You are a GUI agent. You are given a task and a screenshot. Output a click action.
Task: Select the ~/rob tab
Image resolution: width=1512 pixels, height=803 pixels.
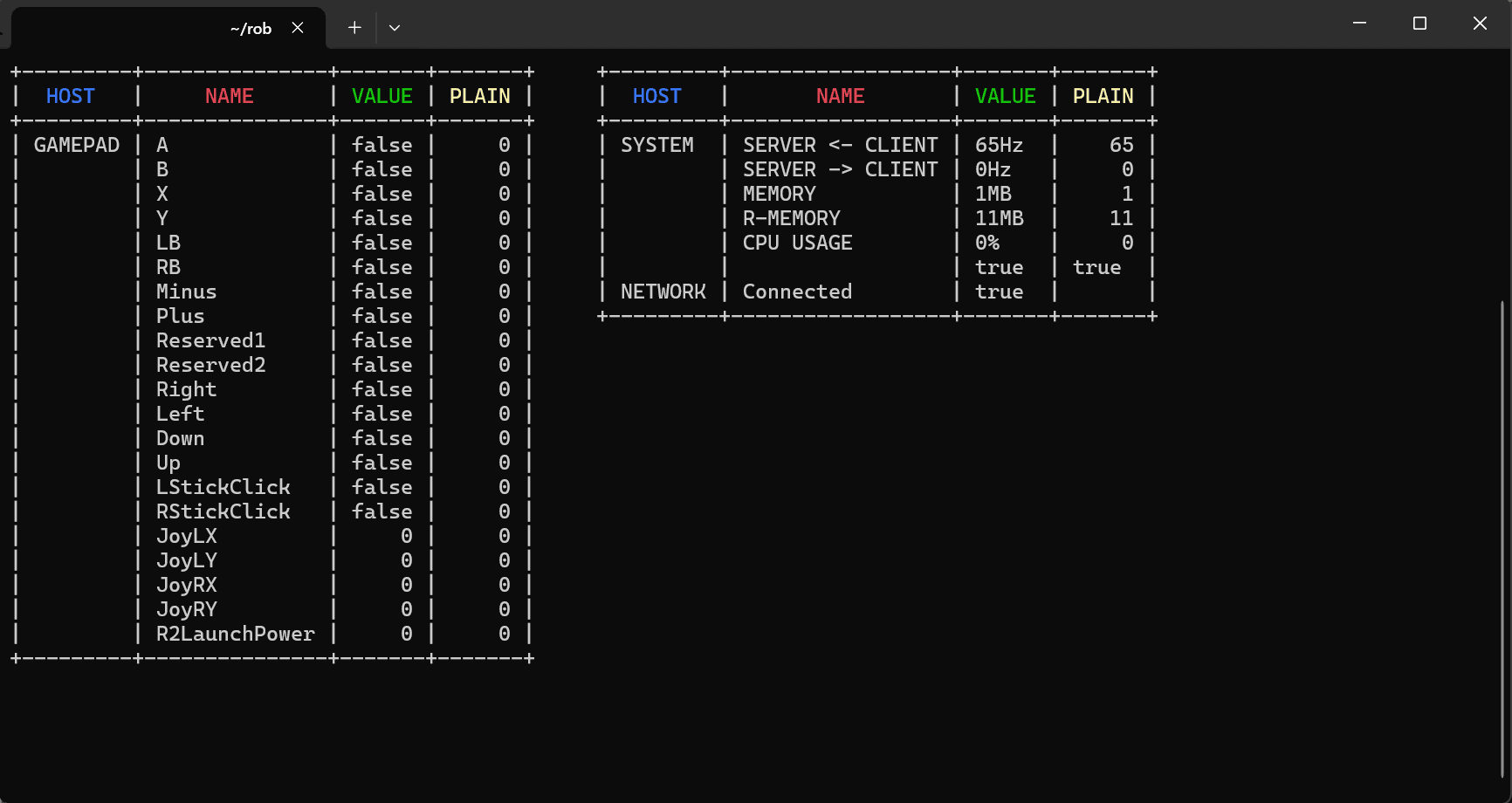pyautogui.click(x=168, y=28)
